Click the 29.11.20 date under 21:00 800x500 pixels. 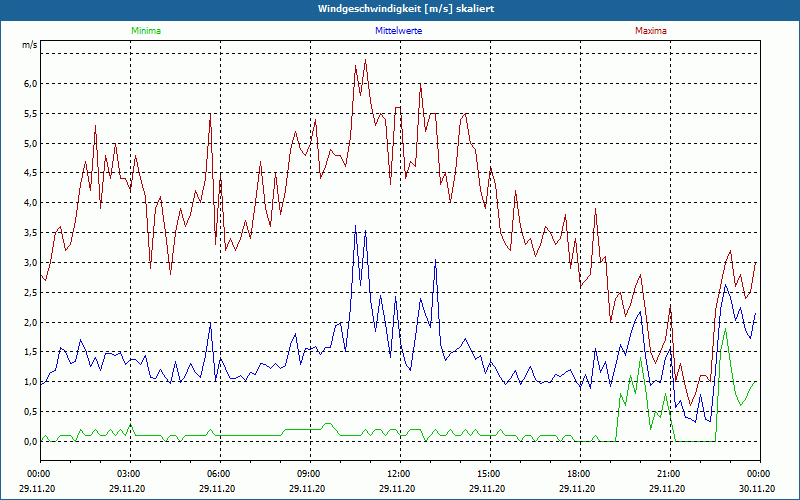click(667, 488)
